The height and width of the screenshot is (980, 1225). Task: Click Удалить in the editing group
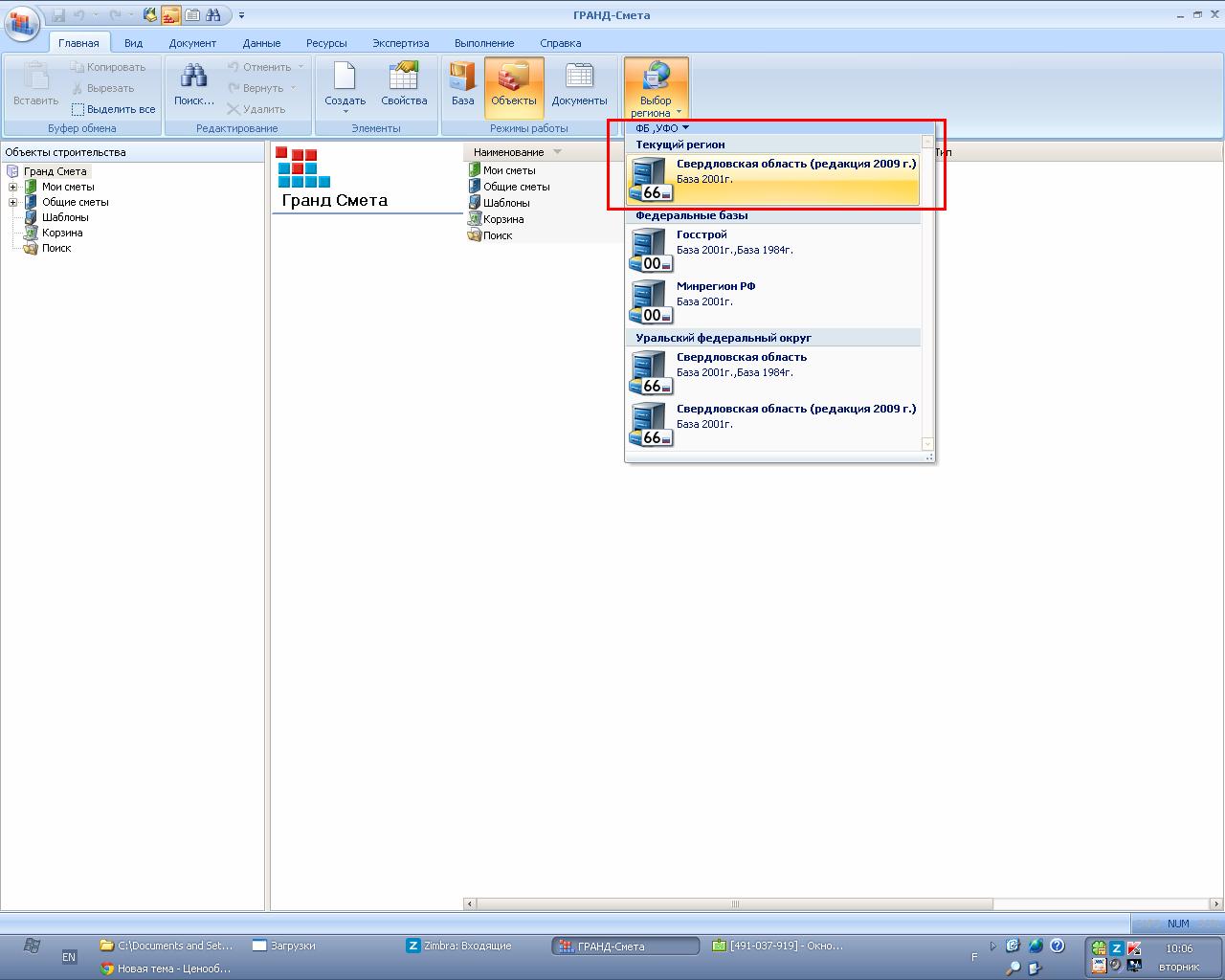click(x=256, y=109)
